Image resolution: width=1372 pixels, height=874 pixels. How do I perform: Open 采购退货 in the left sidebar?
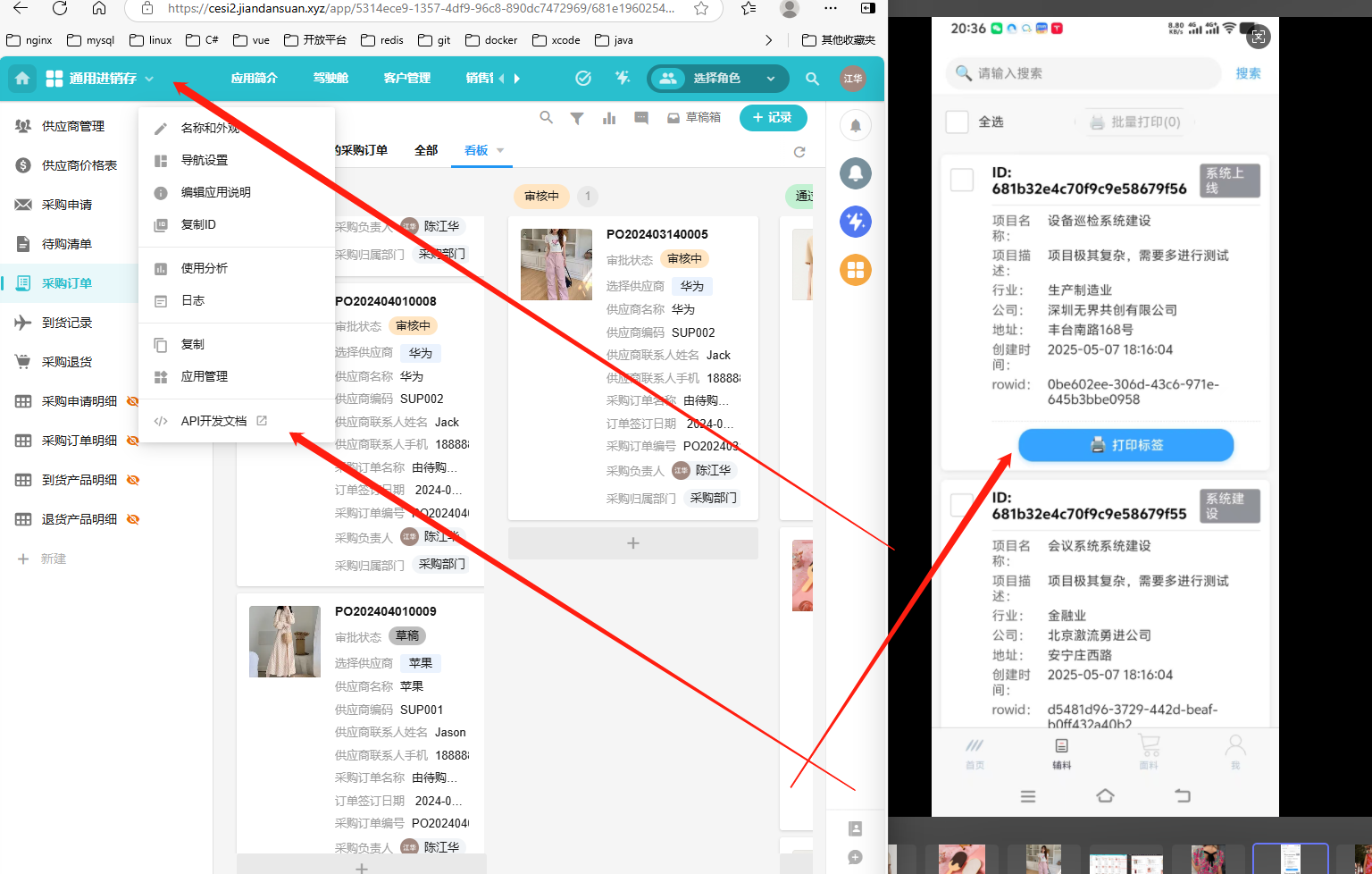69,362
